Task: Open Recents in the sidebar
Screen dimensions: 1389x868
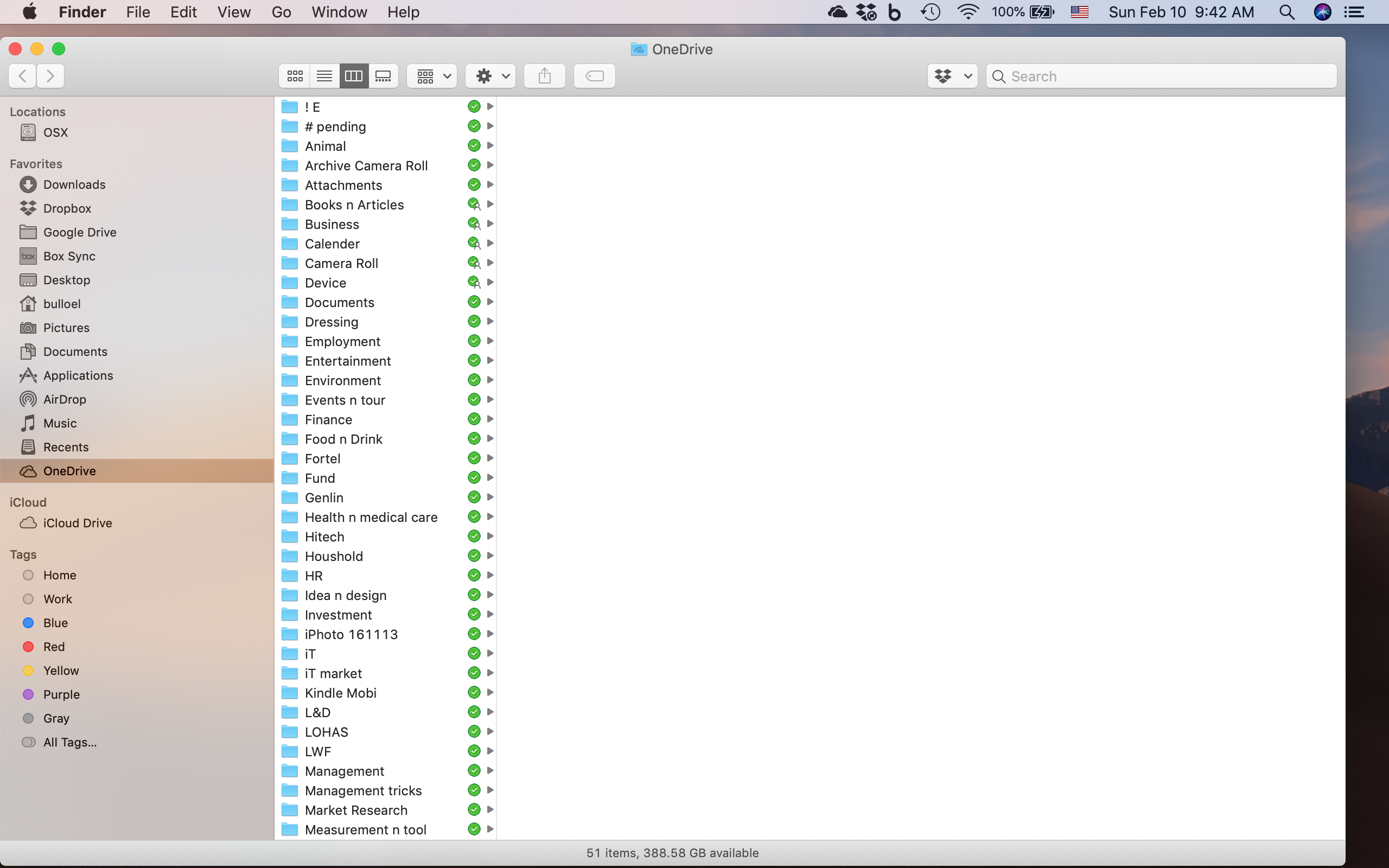Action: point(137,446)
